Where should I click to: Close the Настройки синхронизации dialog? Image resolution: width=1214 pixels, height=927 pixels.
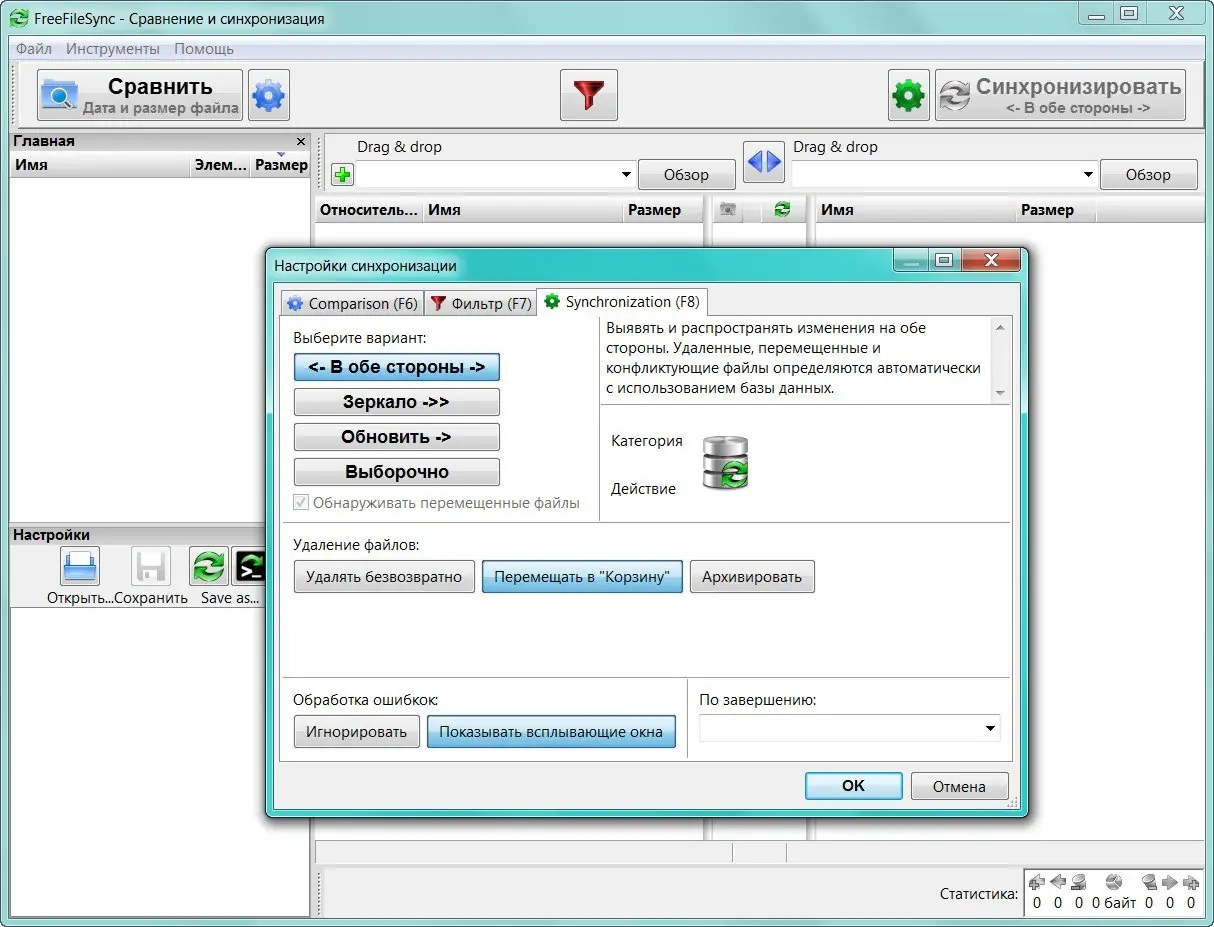pos(991,261)
